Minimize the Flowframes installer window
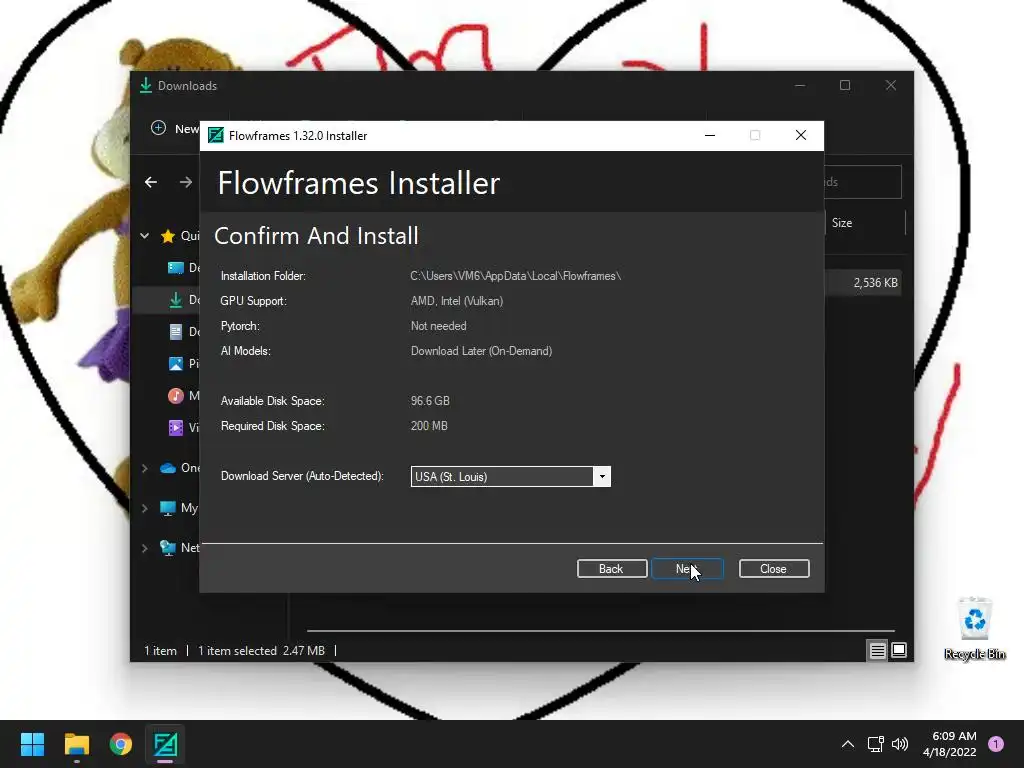 click(x=710, y=135)
